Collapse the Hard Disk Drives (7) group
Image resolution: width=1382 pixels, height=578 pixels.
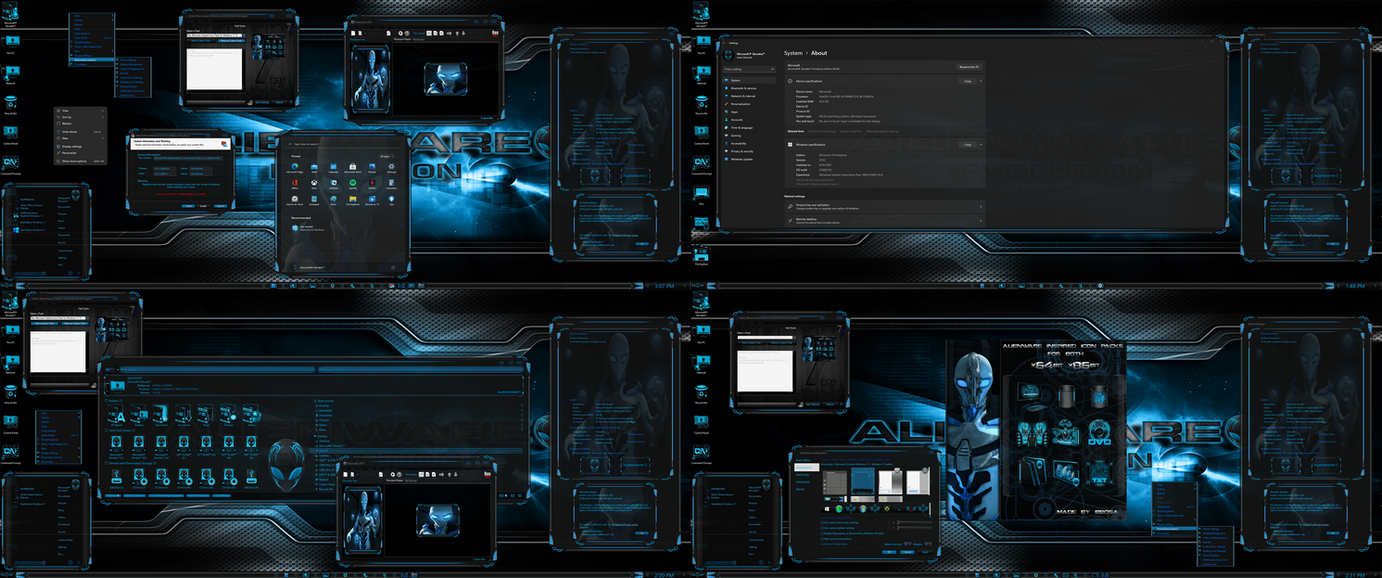[x=120, y=430]
